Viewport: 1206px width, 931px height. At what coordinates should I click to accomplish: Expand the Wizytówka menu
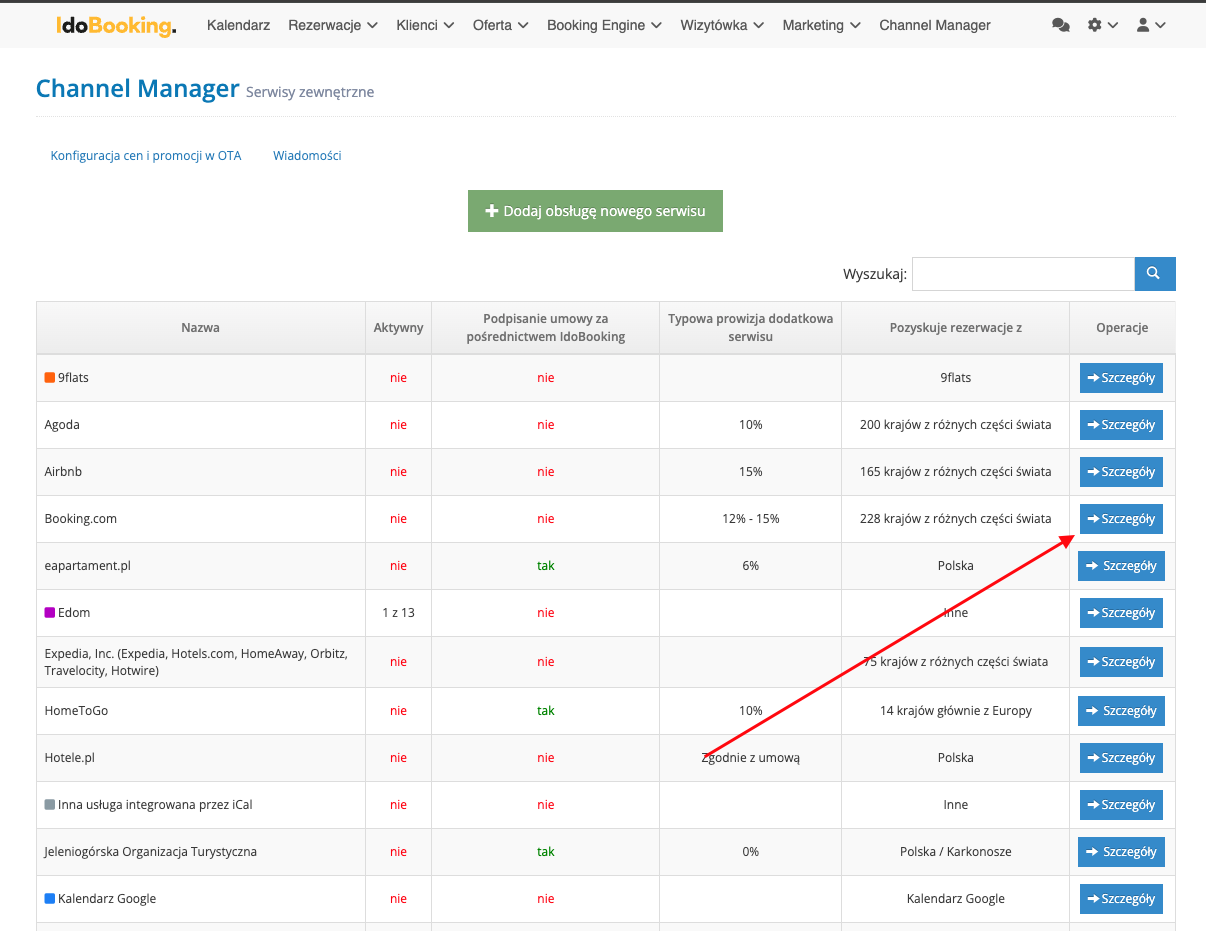pos(722,25)
